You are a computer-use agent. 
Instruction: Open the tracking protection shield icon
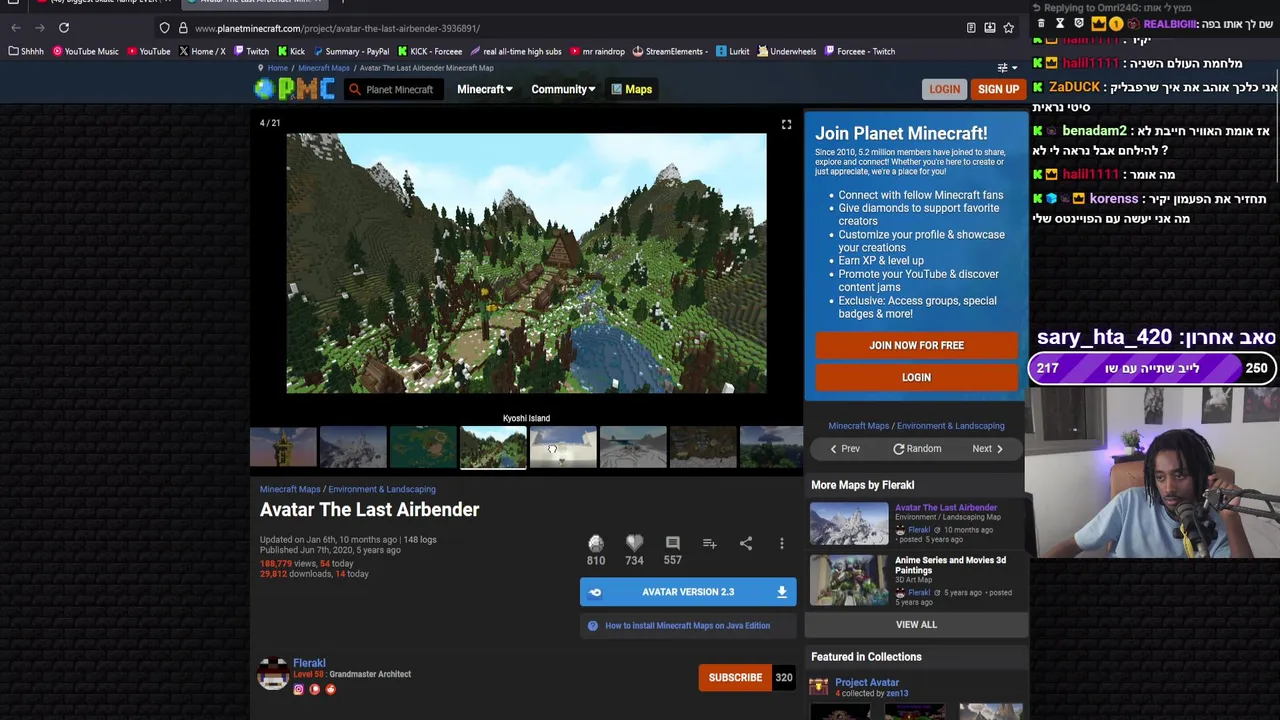click(x=164, y=28)
